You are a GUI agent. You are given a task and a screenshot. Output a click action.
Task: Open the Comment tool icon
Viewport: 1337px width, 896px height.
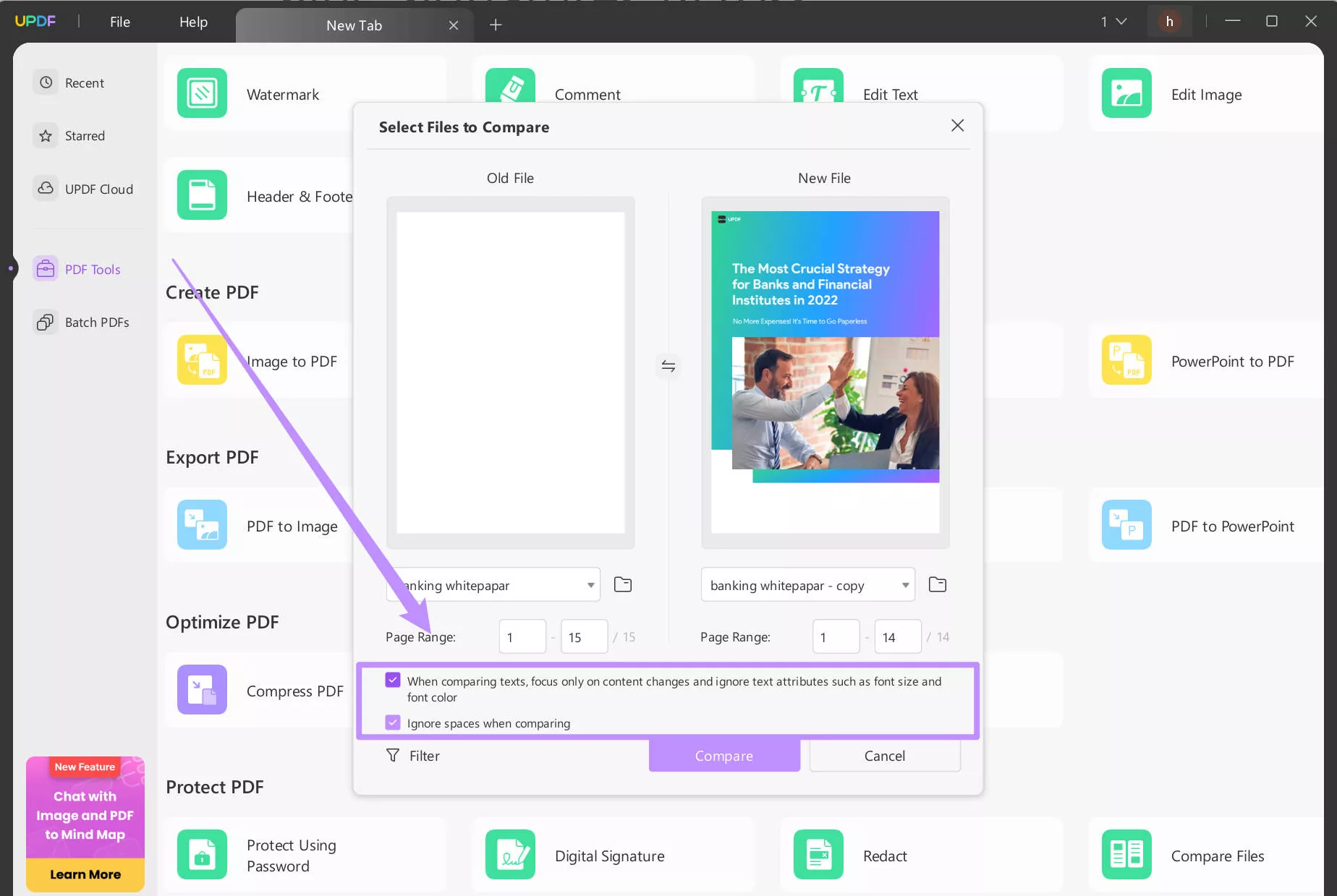[x=510, y=85]
